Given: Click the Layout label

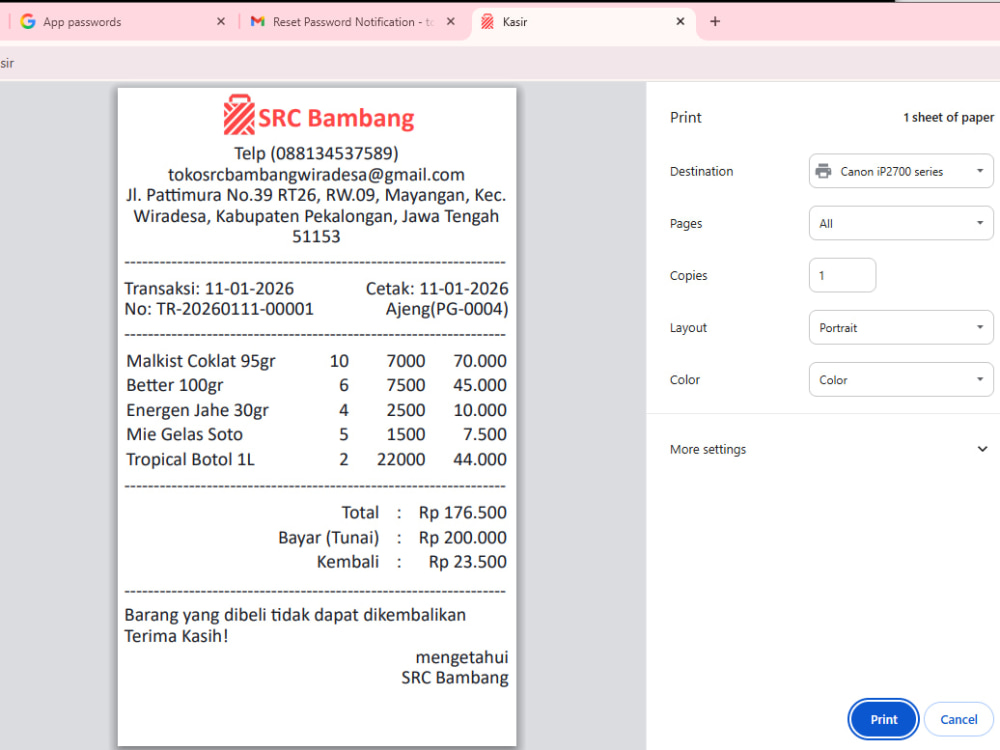Looking at the screenshot, I should coord(688,328).
